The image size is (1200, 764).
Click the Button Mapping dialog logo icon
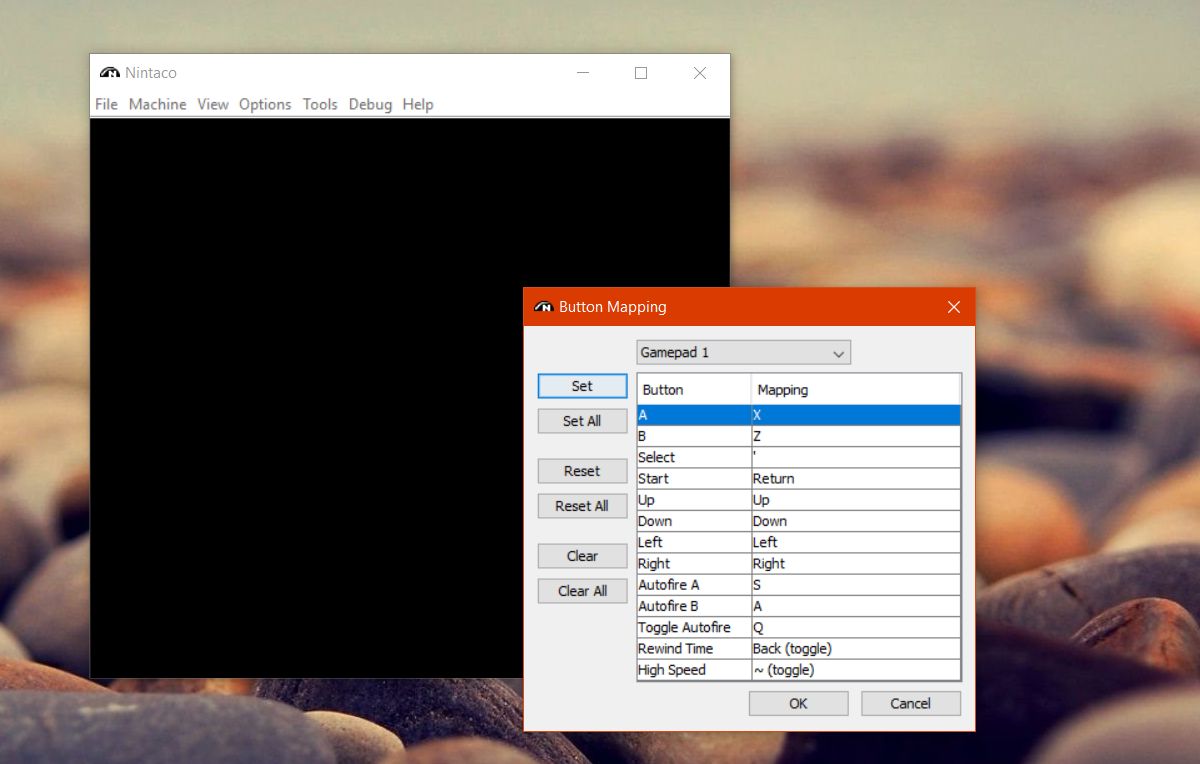point(544,307)
